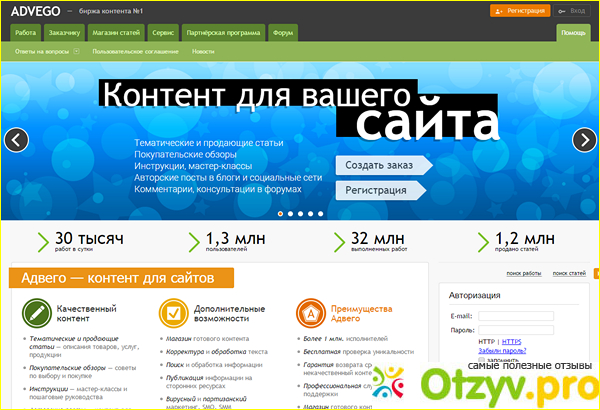Viewport: 600px width, 410px height.
Task: Click the previous slide arrow on banner
Action: (x=16, y=140)
